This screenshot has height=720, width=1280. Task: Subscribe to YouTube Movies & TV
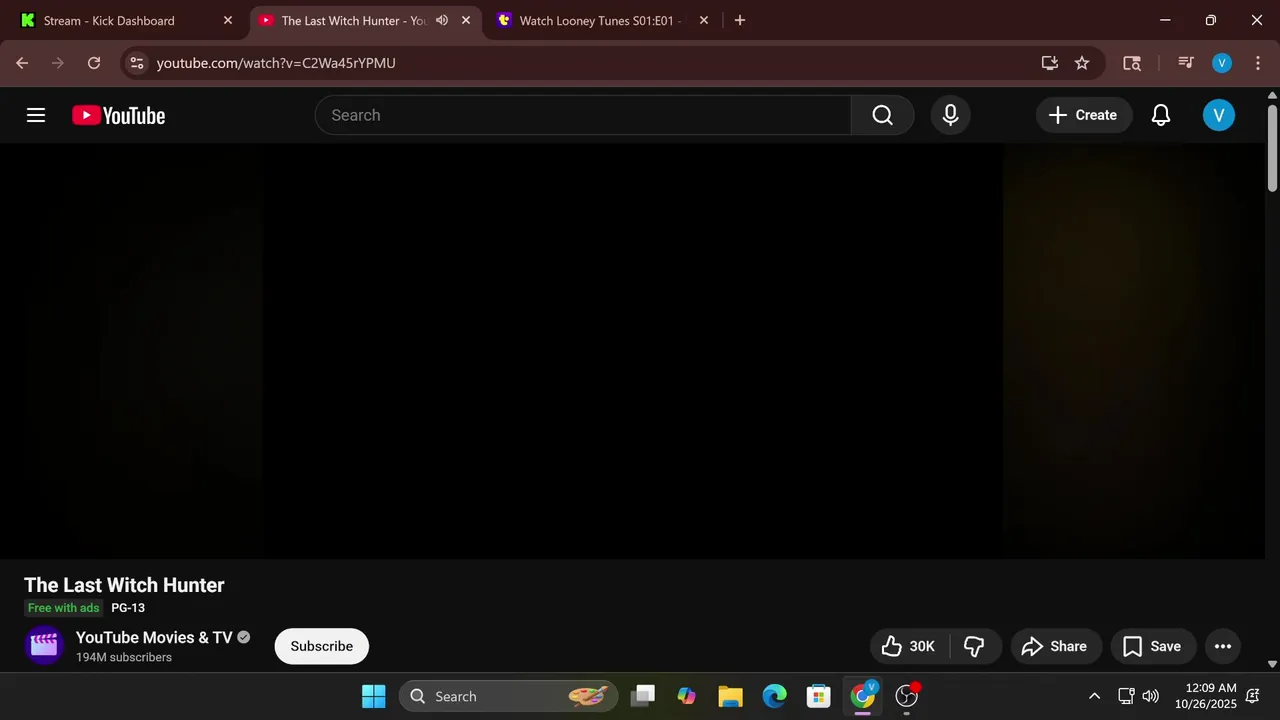(322, 646)
